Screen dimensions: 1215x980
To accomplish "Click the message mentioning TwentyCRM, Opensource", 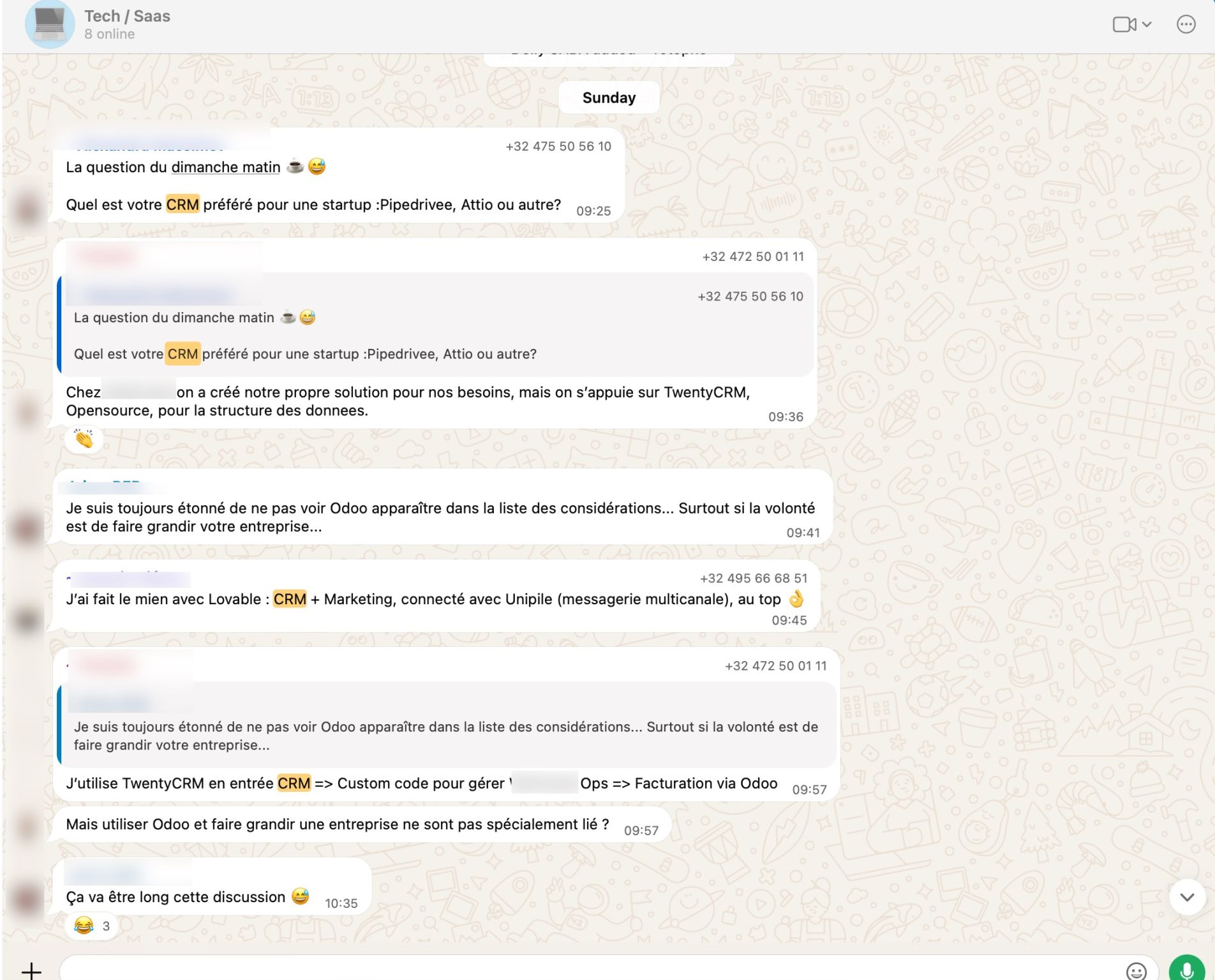I will point(408,401).
